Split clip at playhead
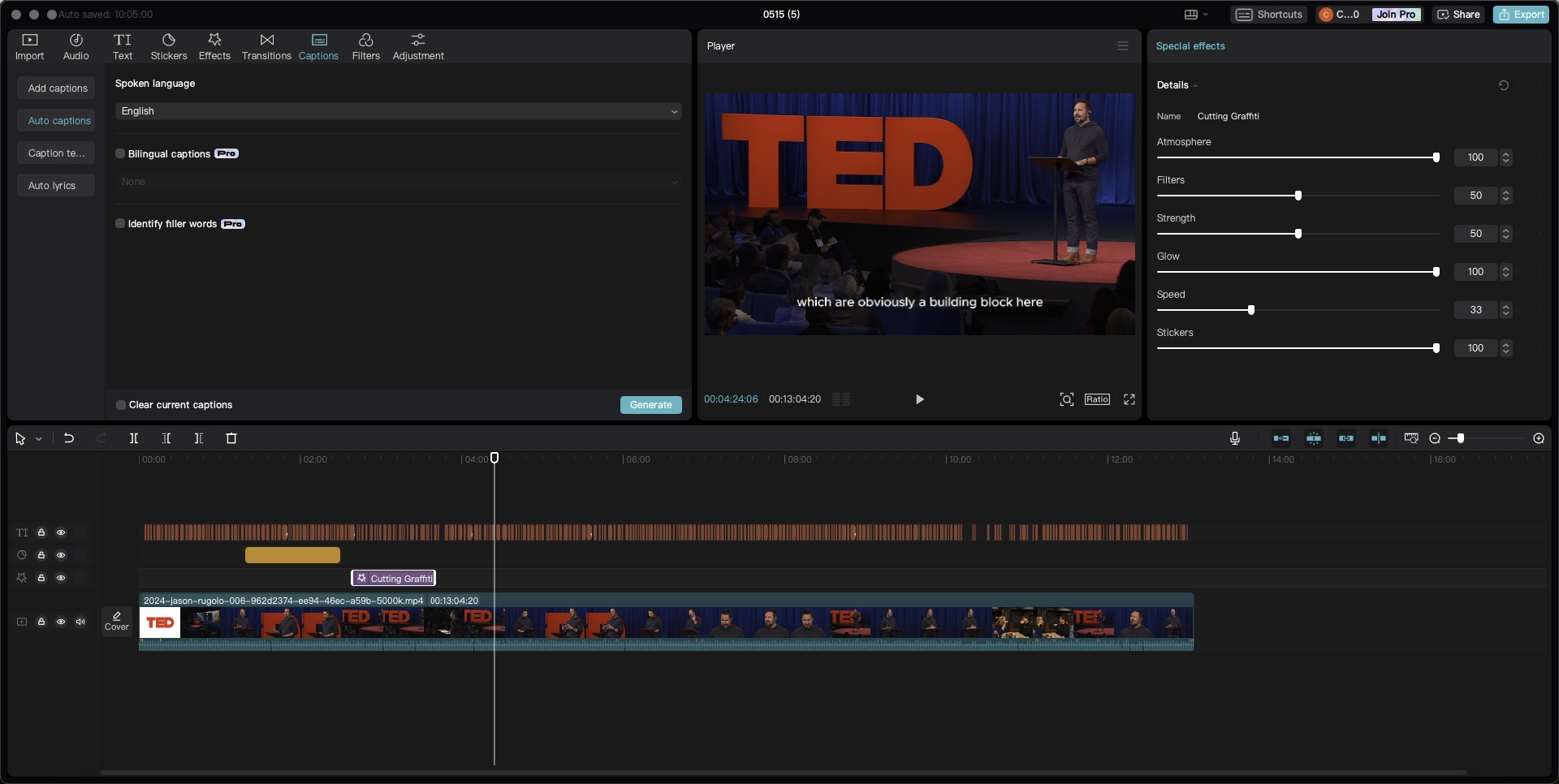Image resolution: width=1559 pixels, height=784 pixels. pyautogui.click(x=134, y=438)
